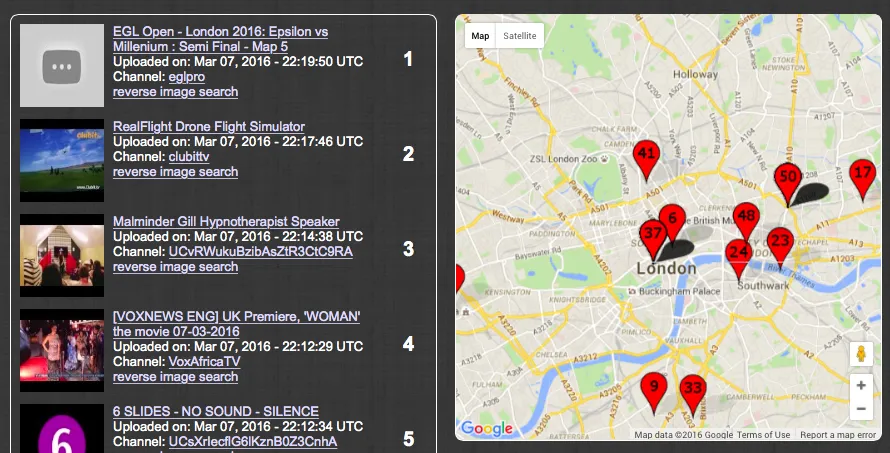The height and width of the screenshot is (453, 890).
Task: Open channel UCvRWukuBzibAsZtR3CtC9RA
Action: tap(261, 251)
